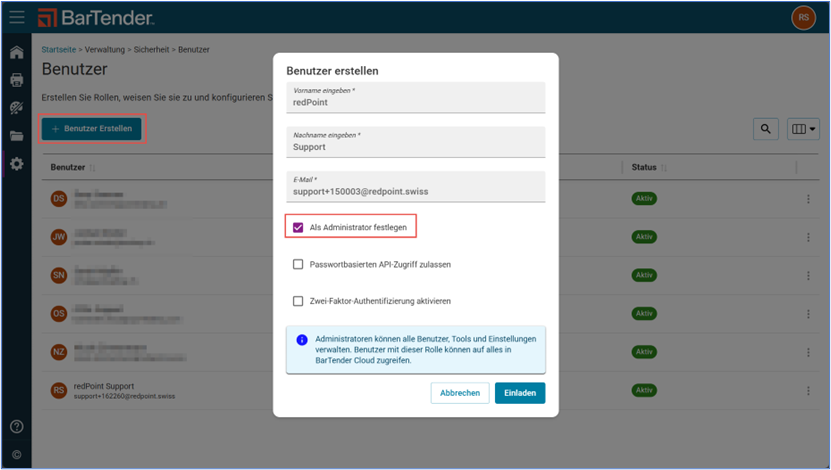
Task: Click the Einladen button
Action: (x=519, y=393)
